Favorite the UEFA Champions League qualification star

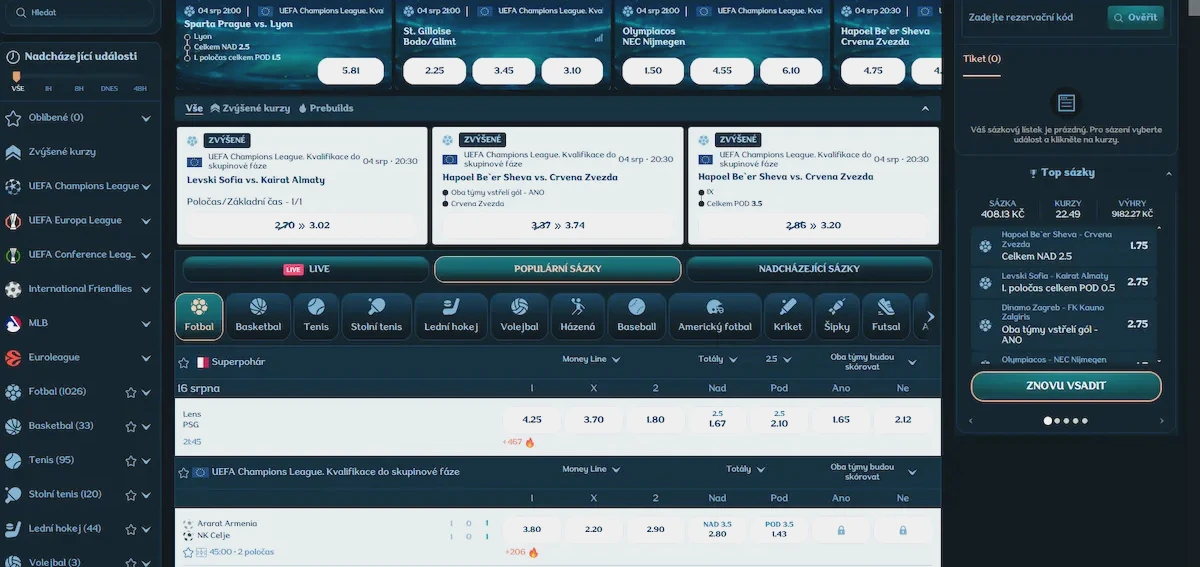(x=183, y=471)
